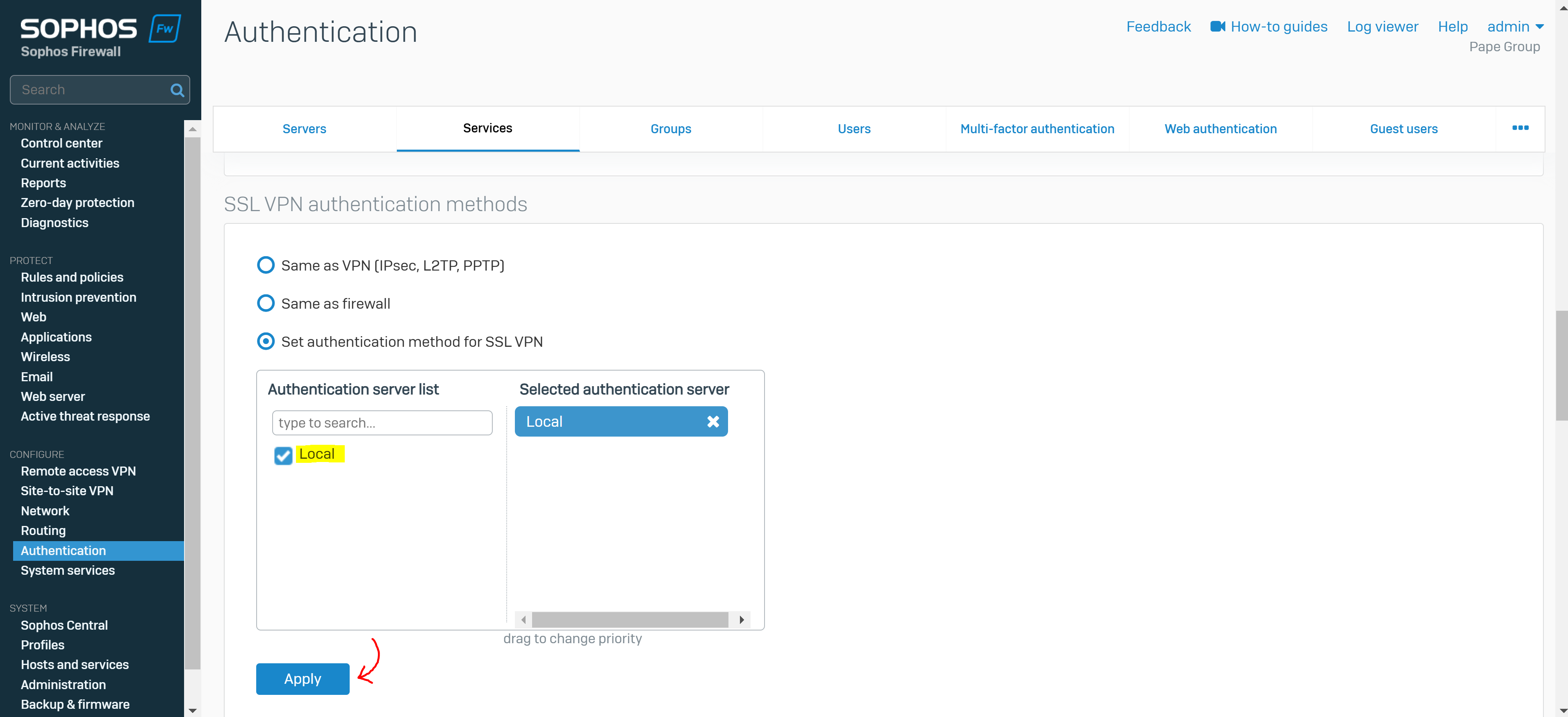Open Administration in sidebar
The image size is (1568, 717).
pos(63,685)
